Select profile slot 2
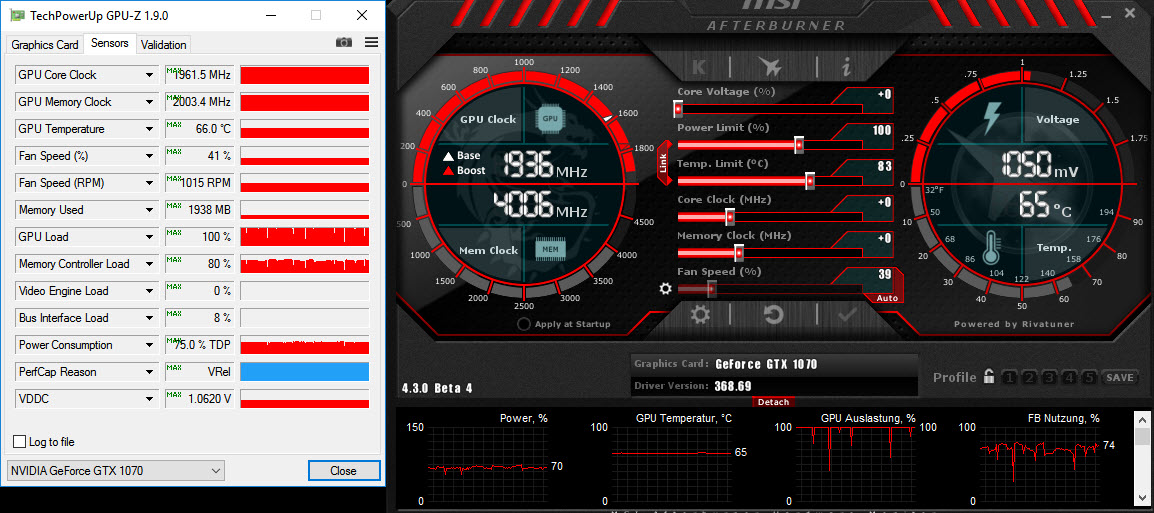The height and width of the screenshot is (513, 1154). (x=1030, y=378)
